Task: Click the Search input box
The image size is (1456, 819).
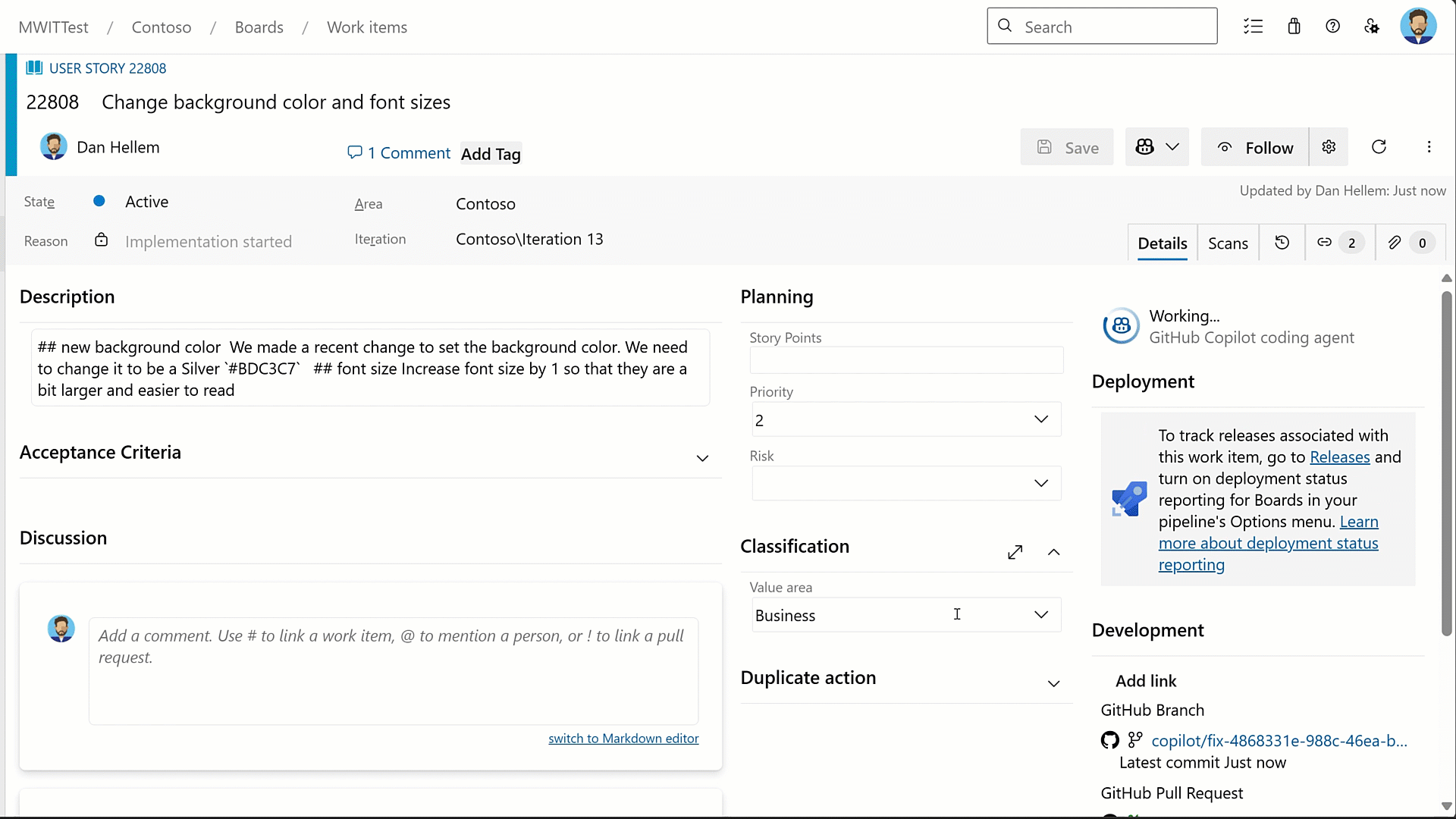Action: point(1102,27)
